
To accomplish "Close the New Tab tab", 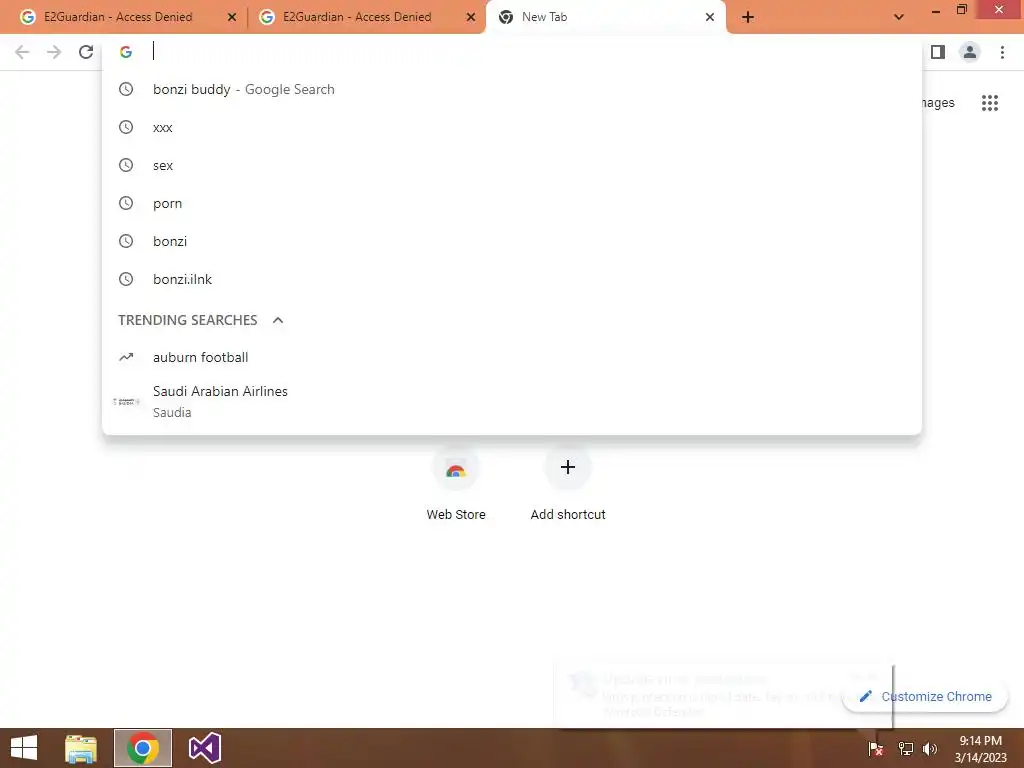I will (x=710, y=17).
